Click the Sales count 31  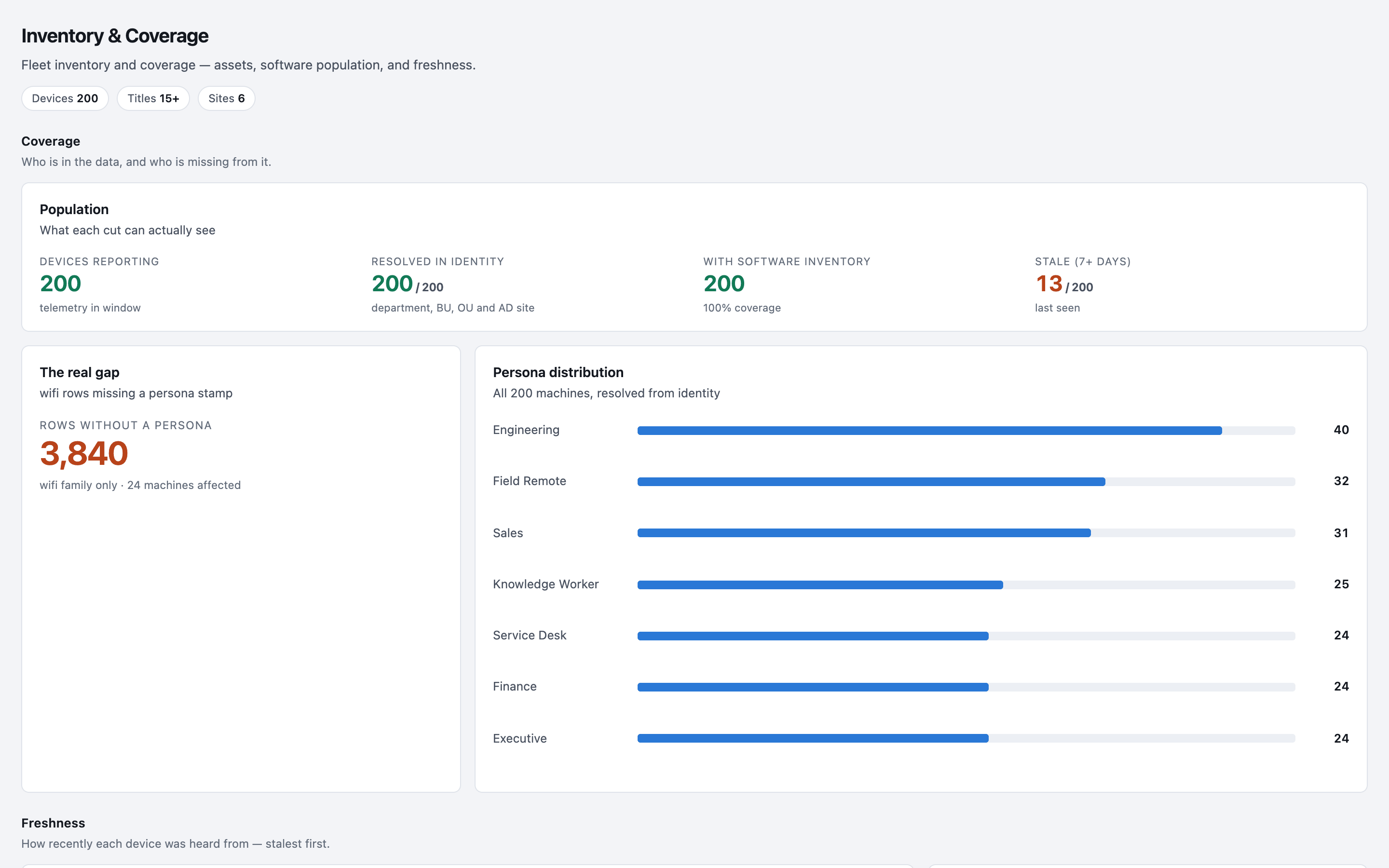point(1341,533)
